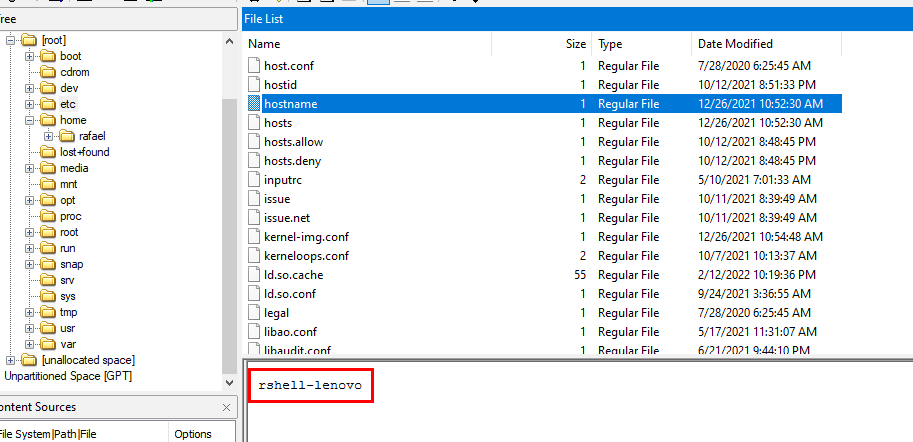The width and height of the screenshot is (913, 442).
Task: Click the mnt folder icon
Action: [48, 184]
